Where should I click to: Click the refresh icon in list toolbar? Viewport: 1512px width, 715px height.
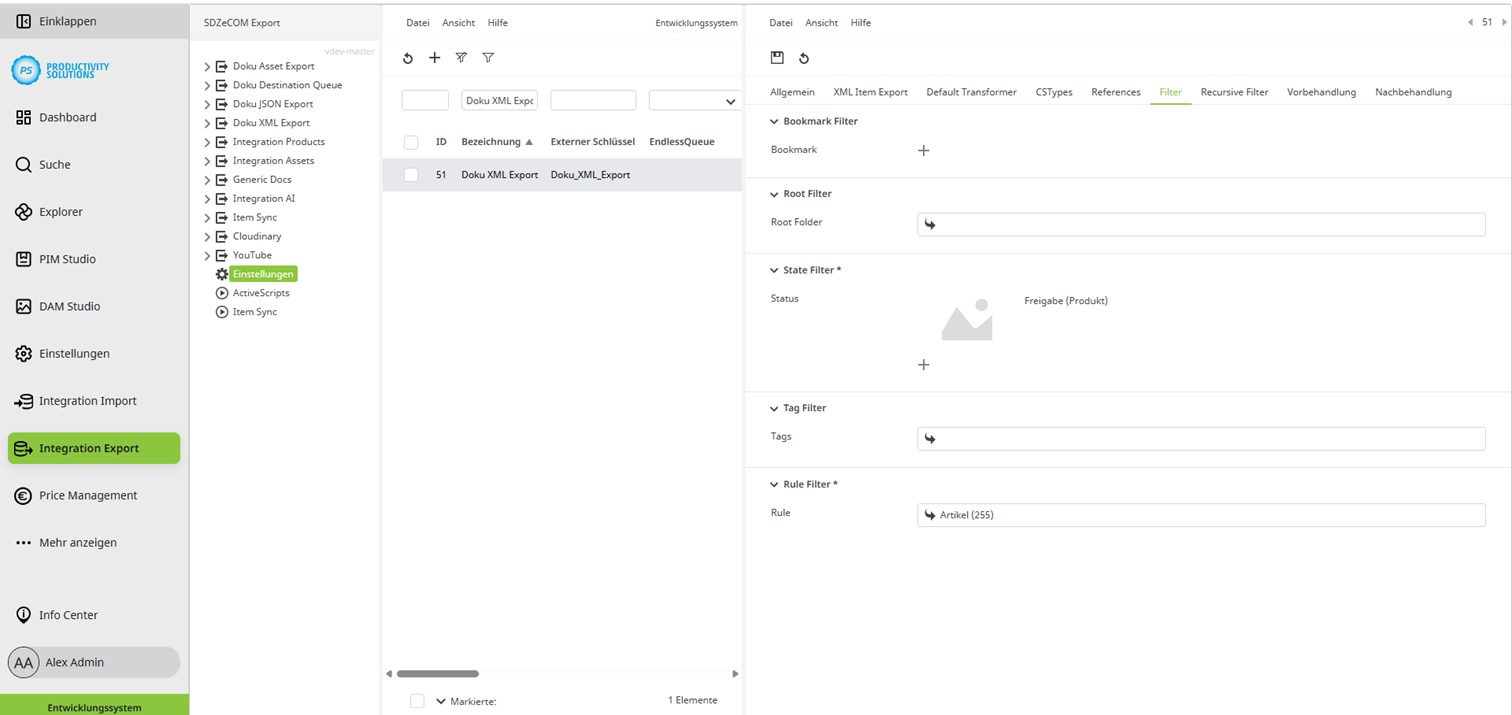pos(408,58)
